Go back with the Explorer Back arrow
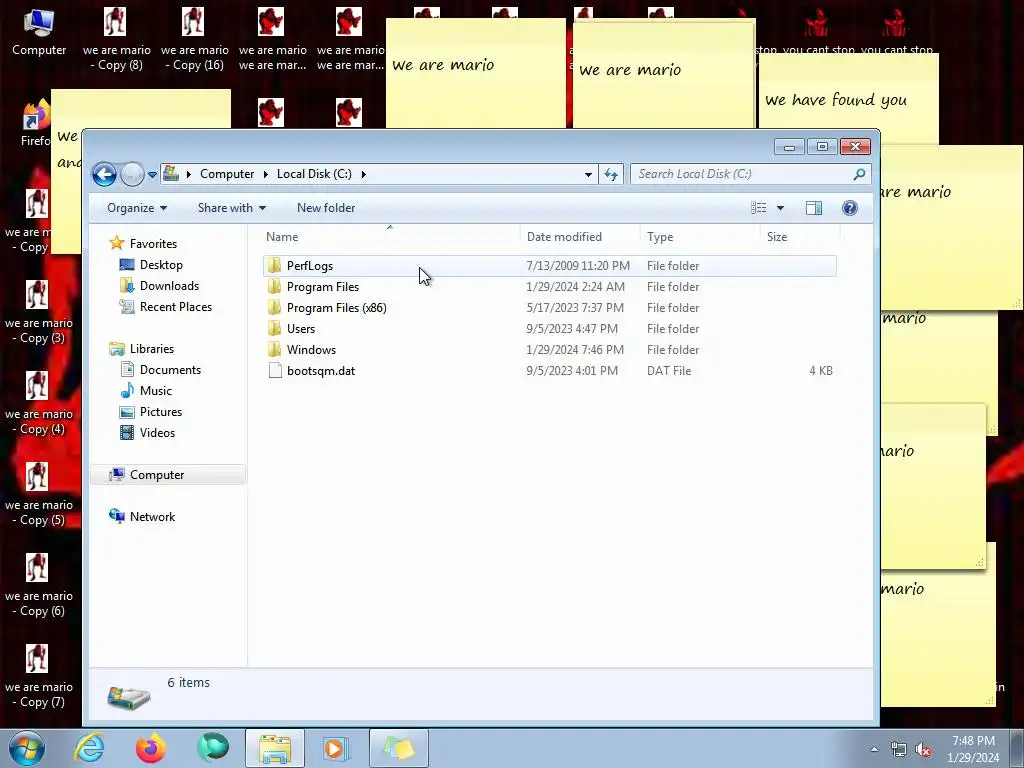Image resolution: width=1024 pixels, height=768 pixels. tap(104, 174)
